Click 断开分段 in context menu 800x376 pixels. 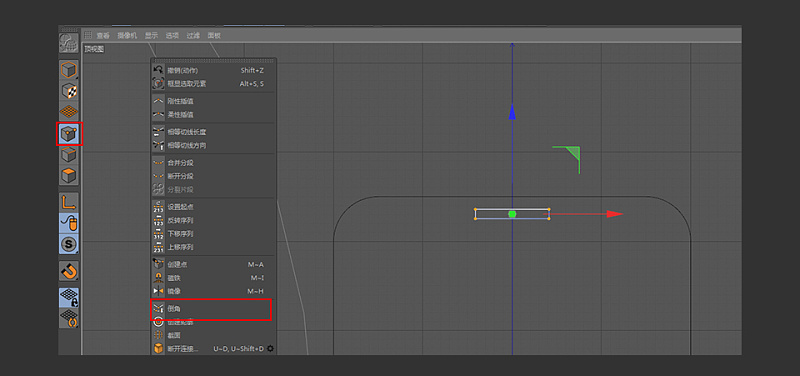point(214,176)
